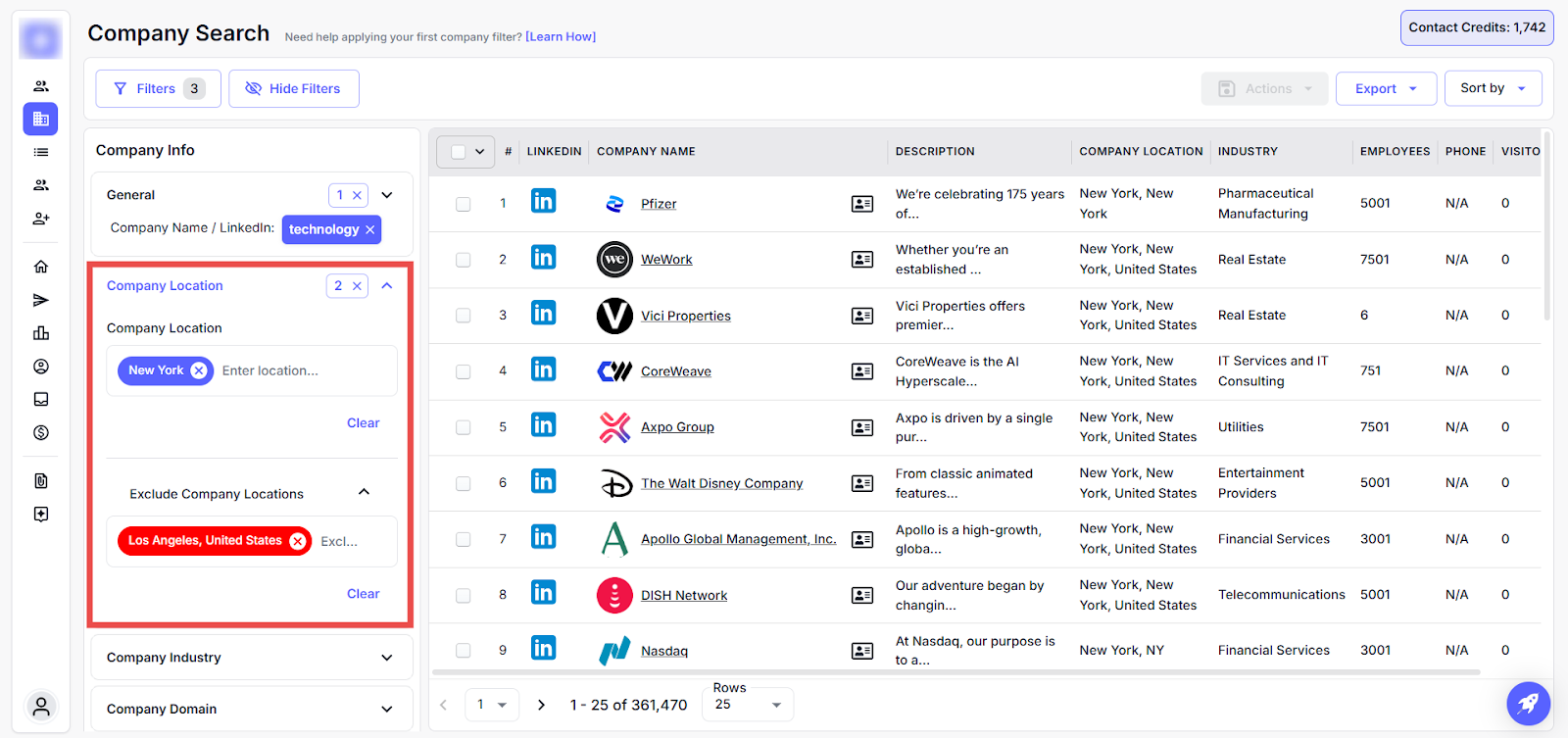The height and width of the screenshot is (738, 1568).
Task: Open the user profile avatar icon
Action: point(41,706)
